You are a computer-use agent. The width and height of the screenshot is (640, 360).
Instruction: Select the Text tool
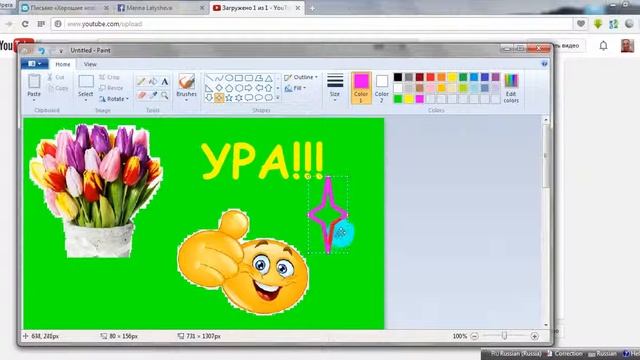tap(164, 81)
